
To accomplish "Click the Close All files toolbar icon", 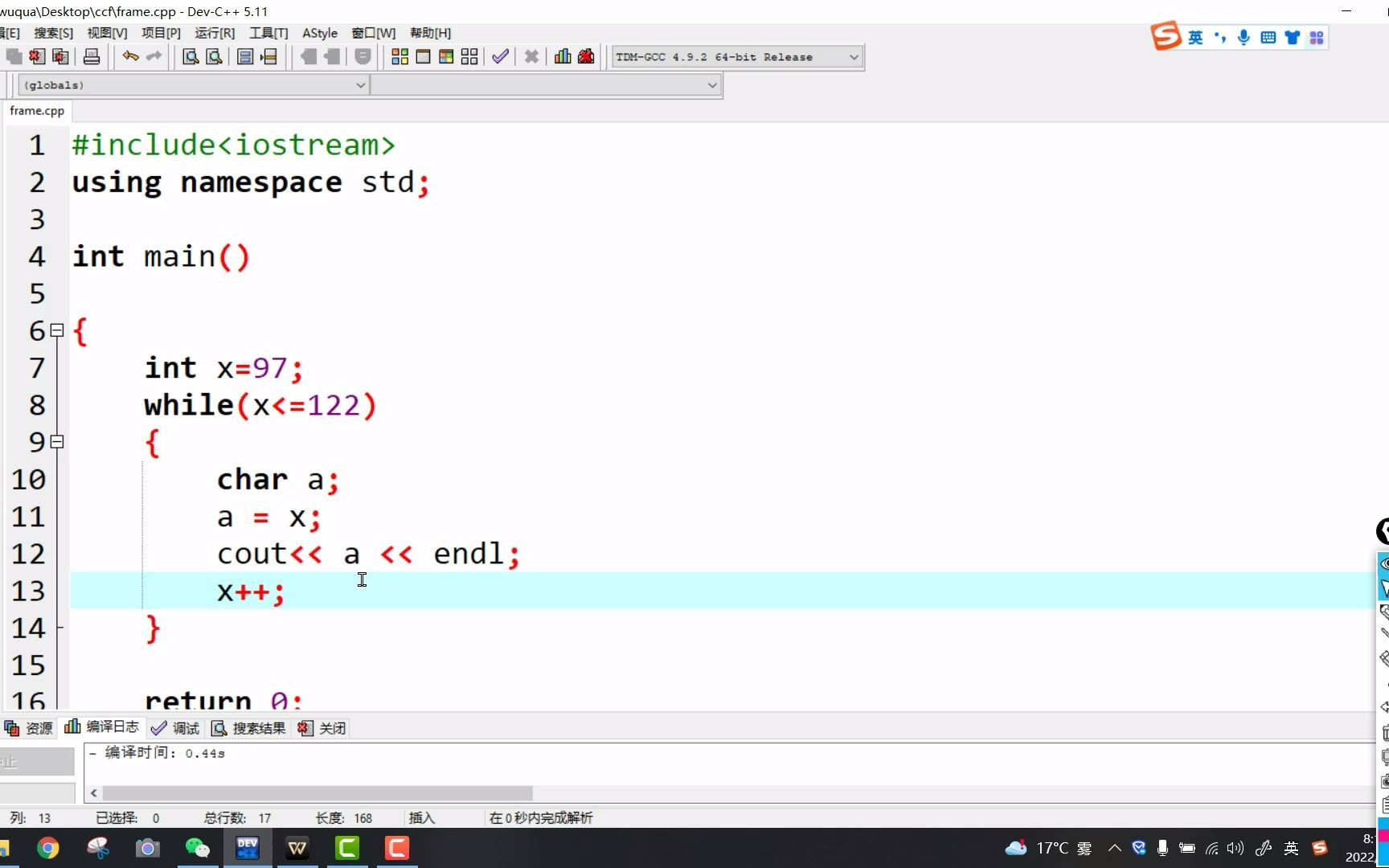I will pyautogui.click(x=60, y=56).
